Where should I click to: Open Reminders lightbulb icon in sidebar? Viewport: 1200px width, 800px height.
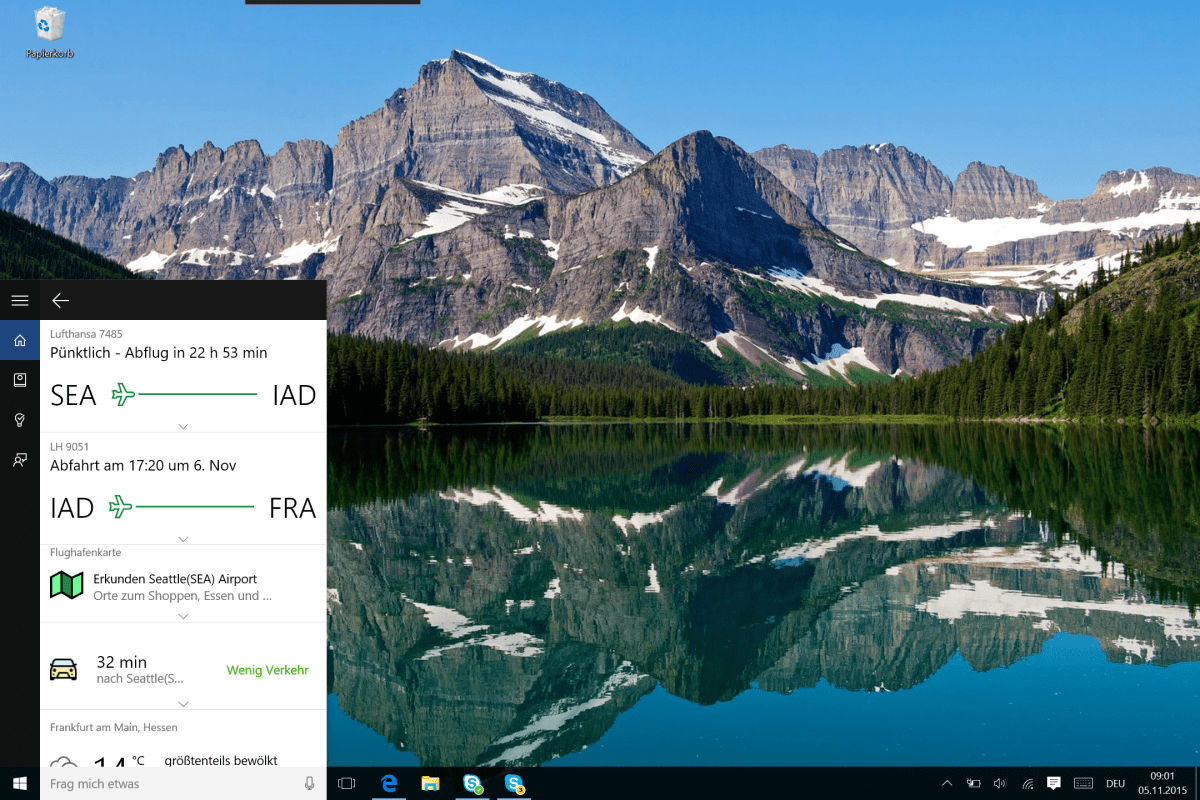(x=19, y=420)
